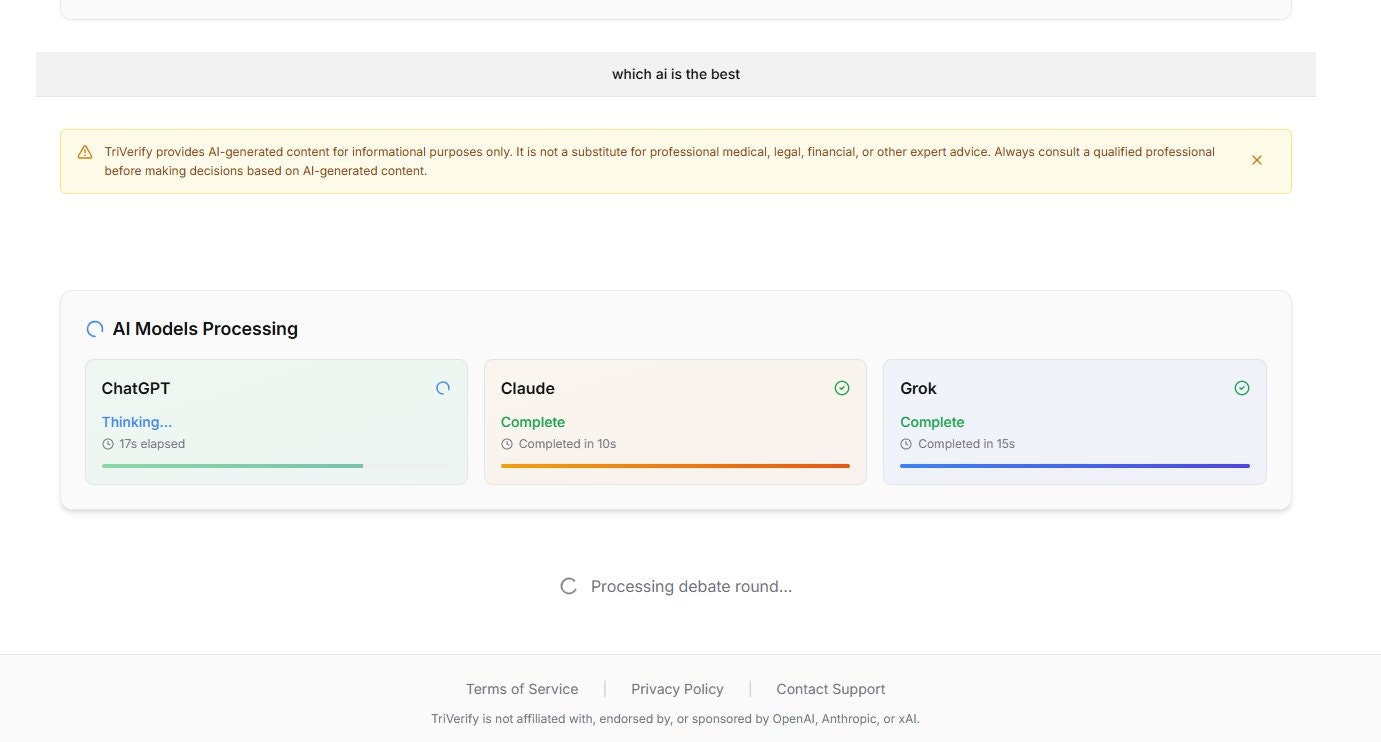Click the spinner beside Processing debate round

click(568, 586)
